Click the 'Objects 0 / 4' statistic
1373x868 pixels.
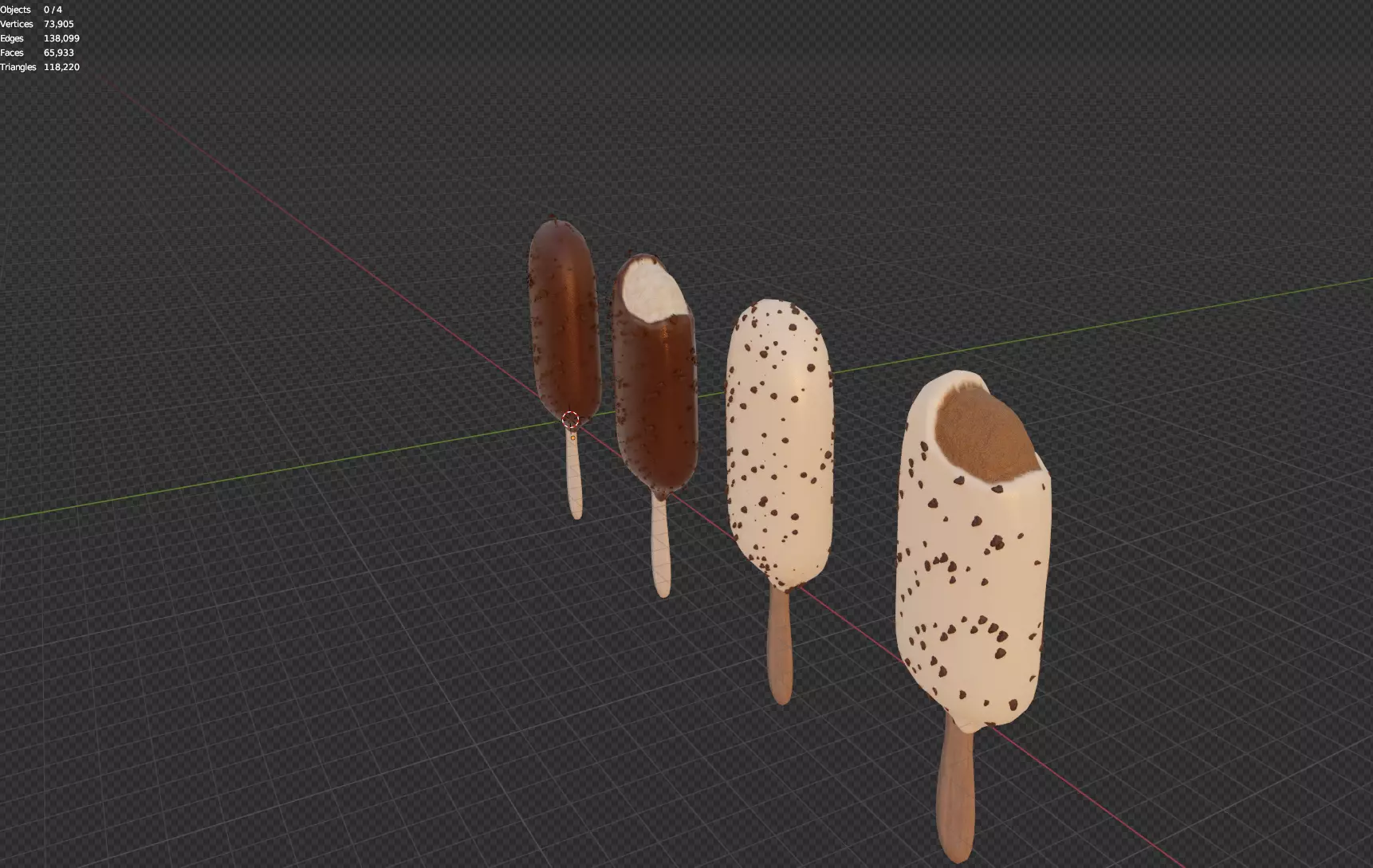[31, 10]
